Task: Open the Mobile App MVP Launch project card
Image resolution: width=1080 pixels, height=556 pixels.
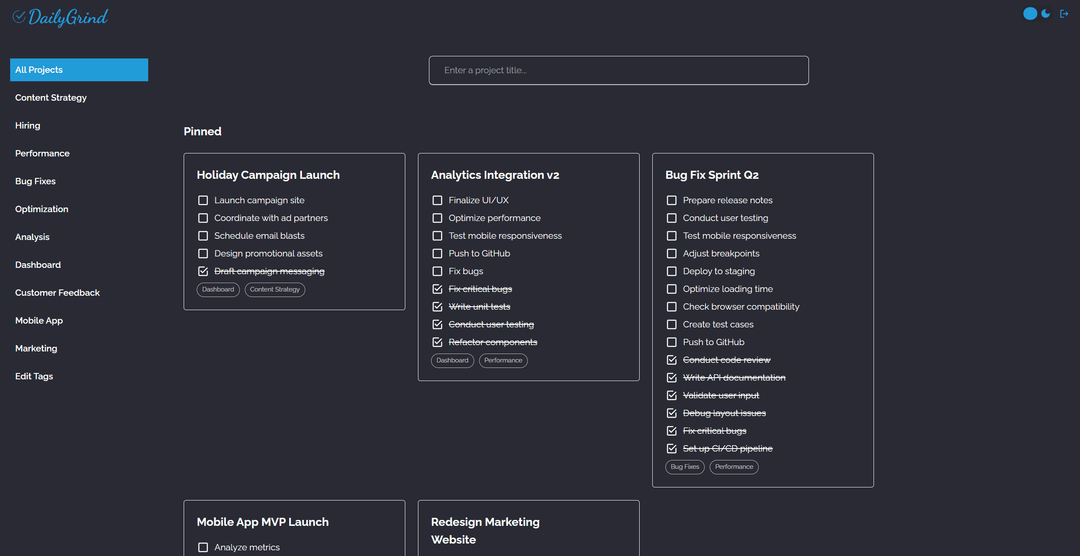Action: click(262, 522)
